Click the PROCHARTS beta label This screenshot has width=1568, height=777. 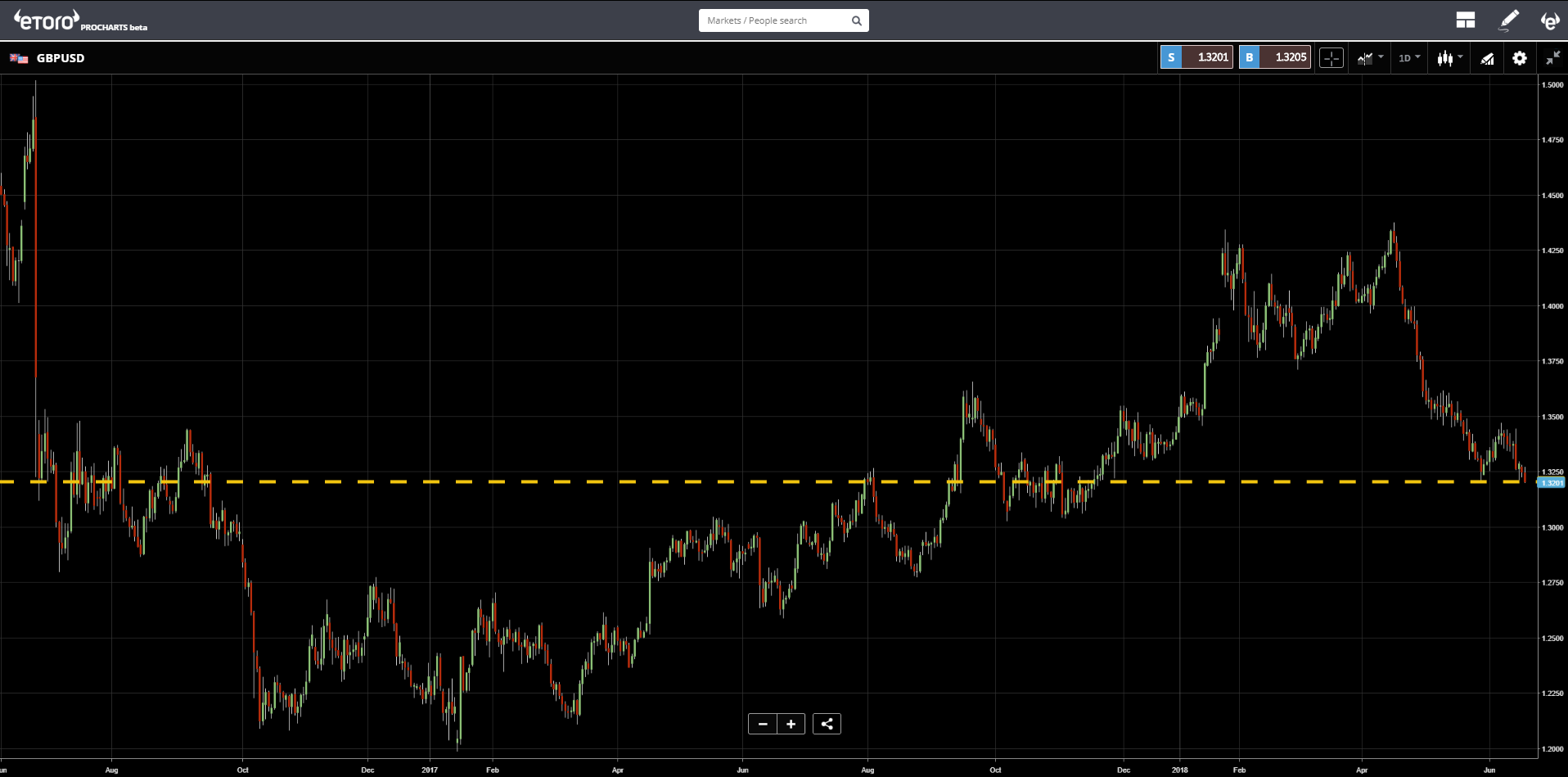[114, 27]
